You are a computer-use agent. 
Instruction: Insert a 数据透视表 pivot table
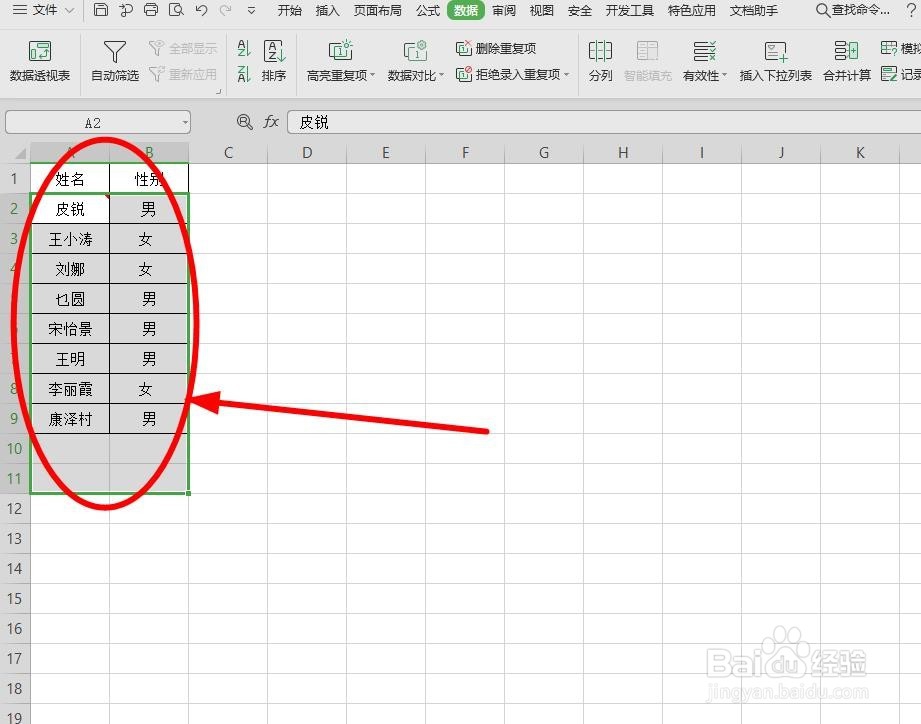40,61
